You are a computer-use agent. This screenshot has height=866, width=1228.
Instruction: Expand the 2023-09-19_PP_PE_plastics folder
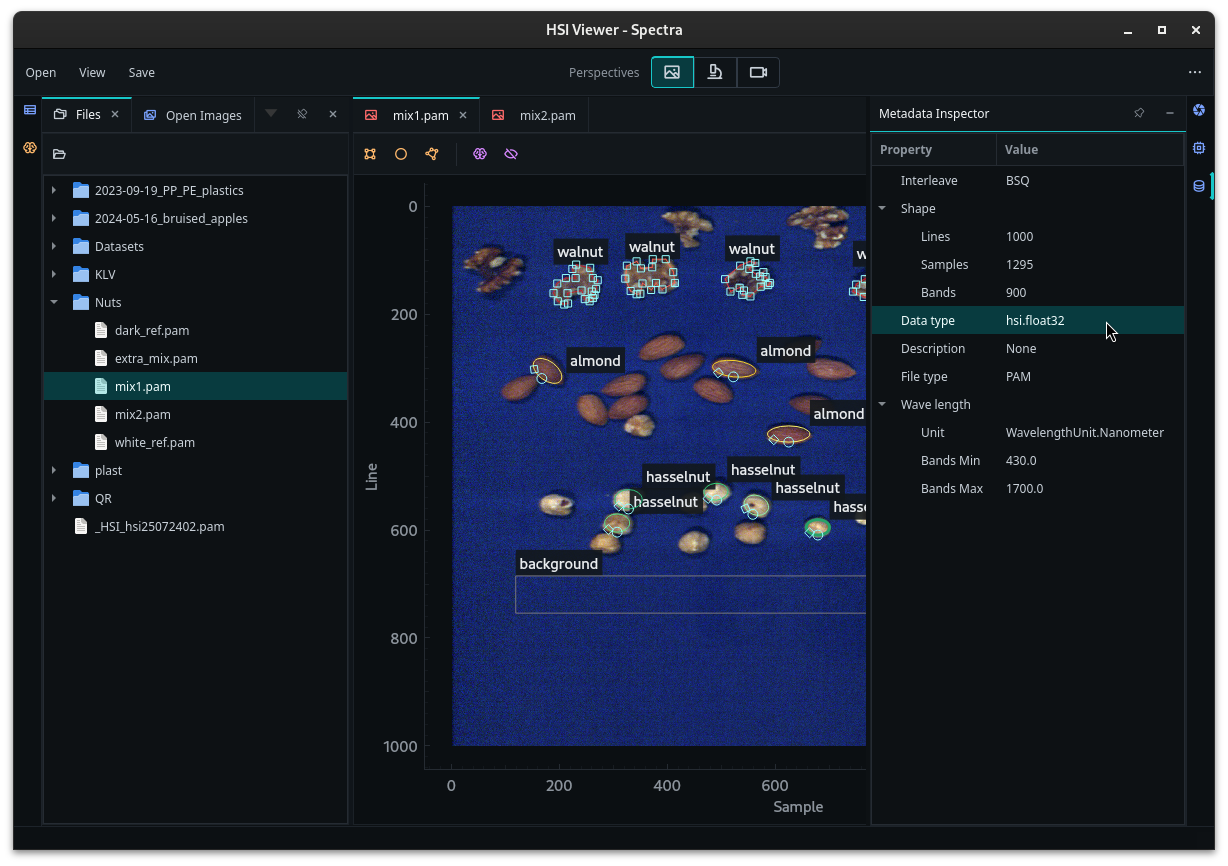(x=54, y=190)
